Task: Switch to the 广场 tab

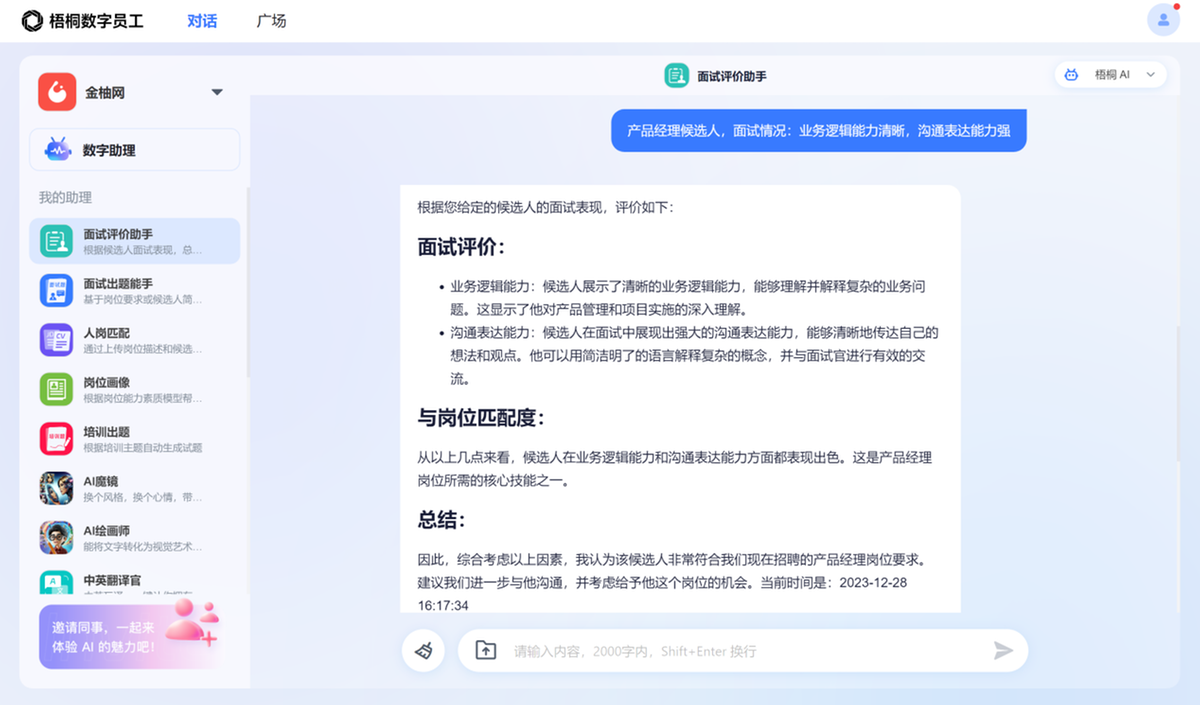Action: 271,21
